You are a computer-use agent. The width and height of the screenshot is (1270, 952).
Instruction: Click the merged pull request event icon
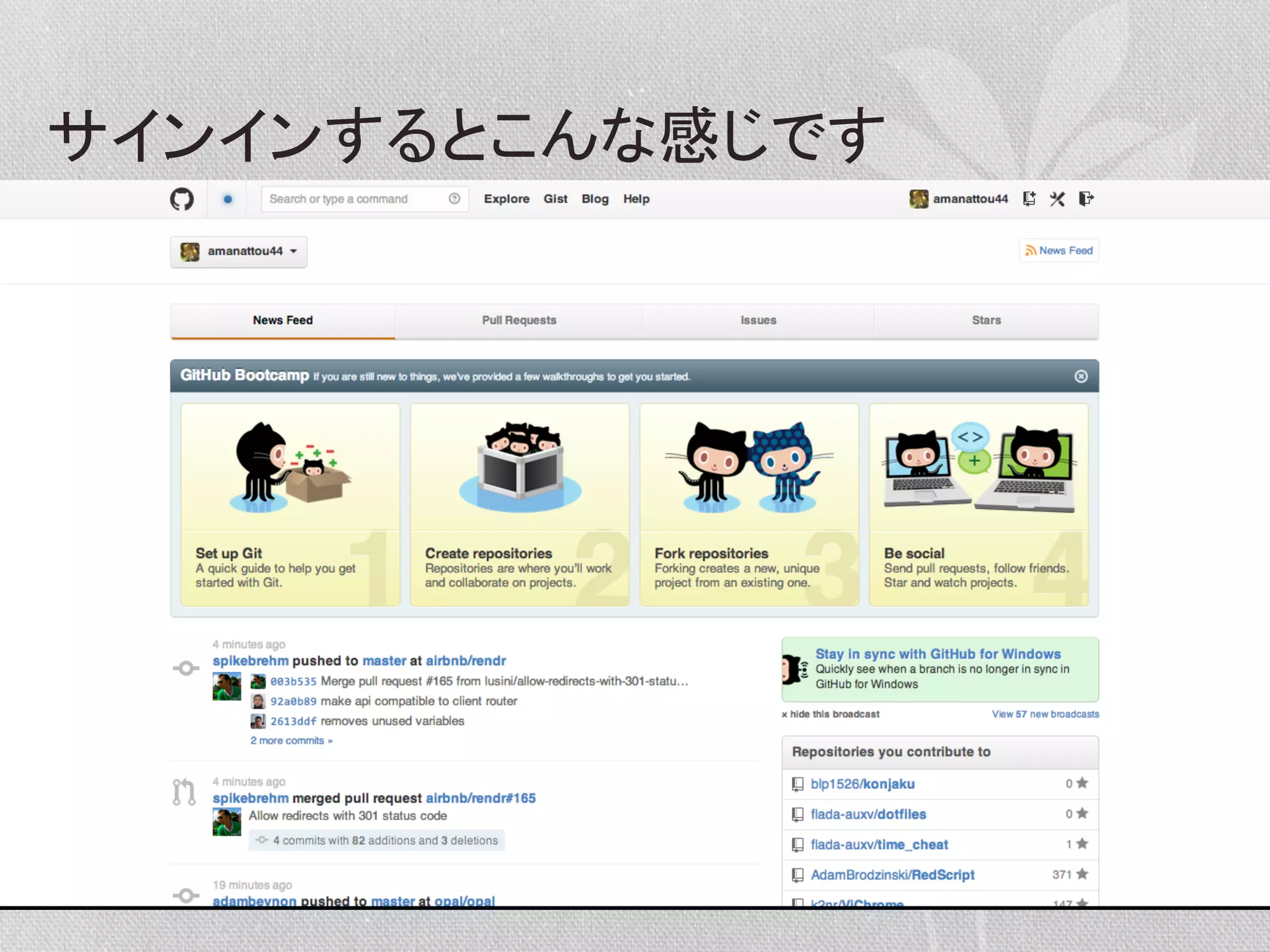pos(184,792)
